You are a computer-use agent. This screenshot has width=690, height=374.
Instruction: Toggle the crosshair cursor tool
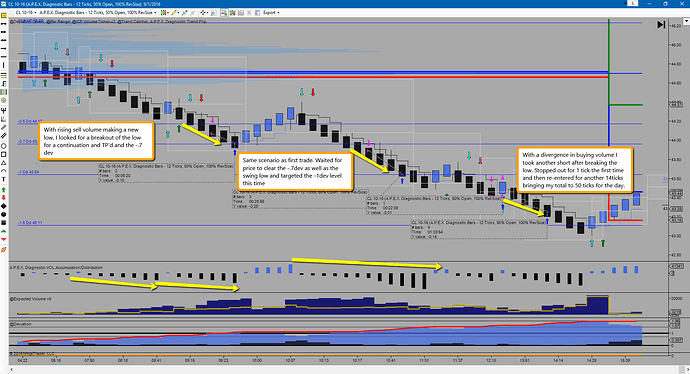(x=203, y=13)
